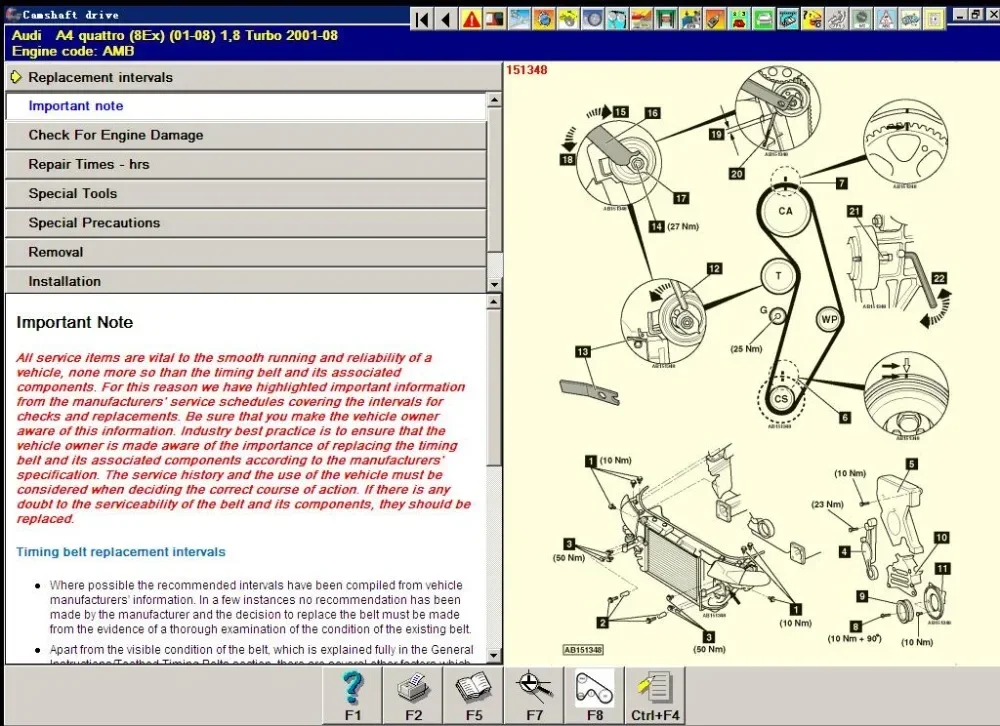
Task: Select the F8 timing belt diagram icon
Action: click(595, 694)
